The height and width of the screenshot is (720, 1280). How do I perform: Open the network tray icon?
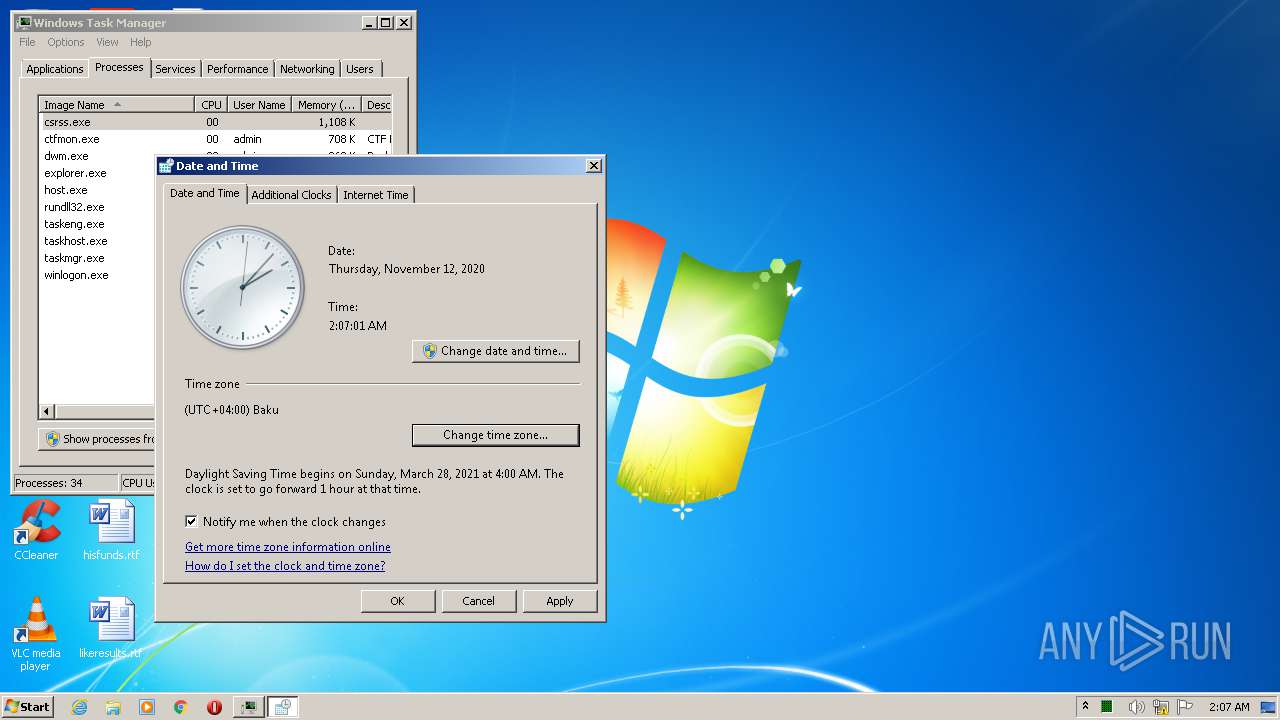pyautogui.click(x=1161, y=707)
